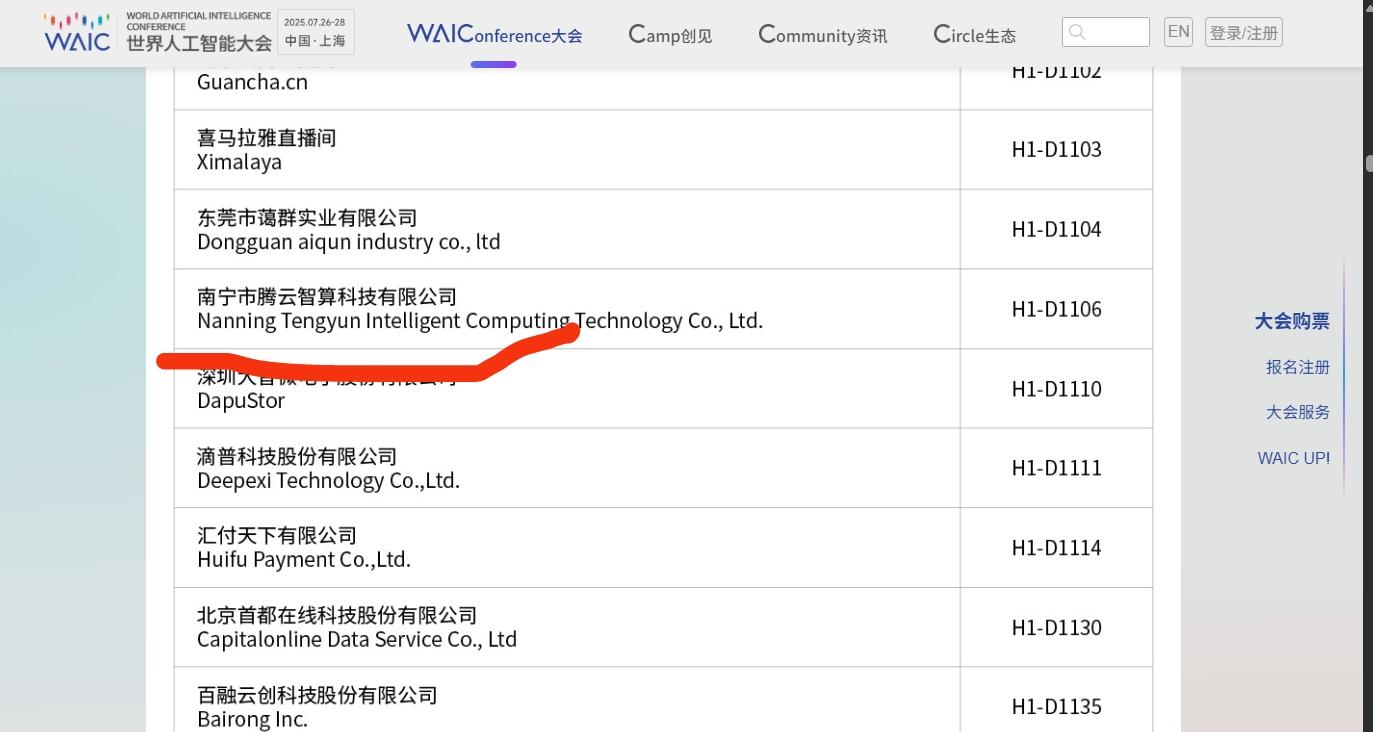Select 汇付天下有限公司 text

[x=277, y=536]
